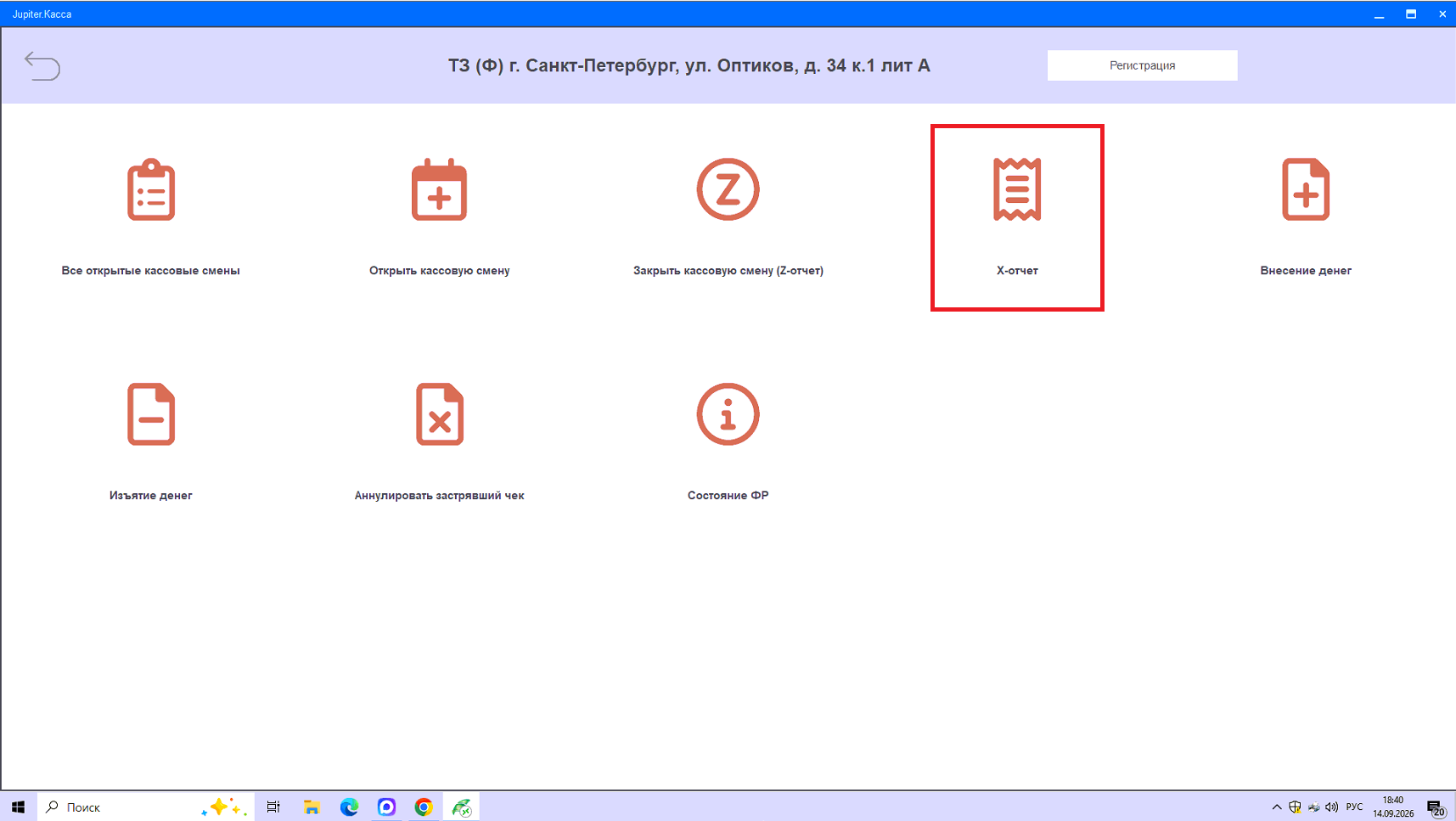Click the Закрыть кассовую смену (Z-отчет) label
Screen dimensions: 1456x821
point(728,271)
